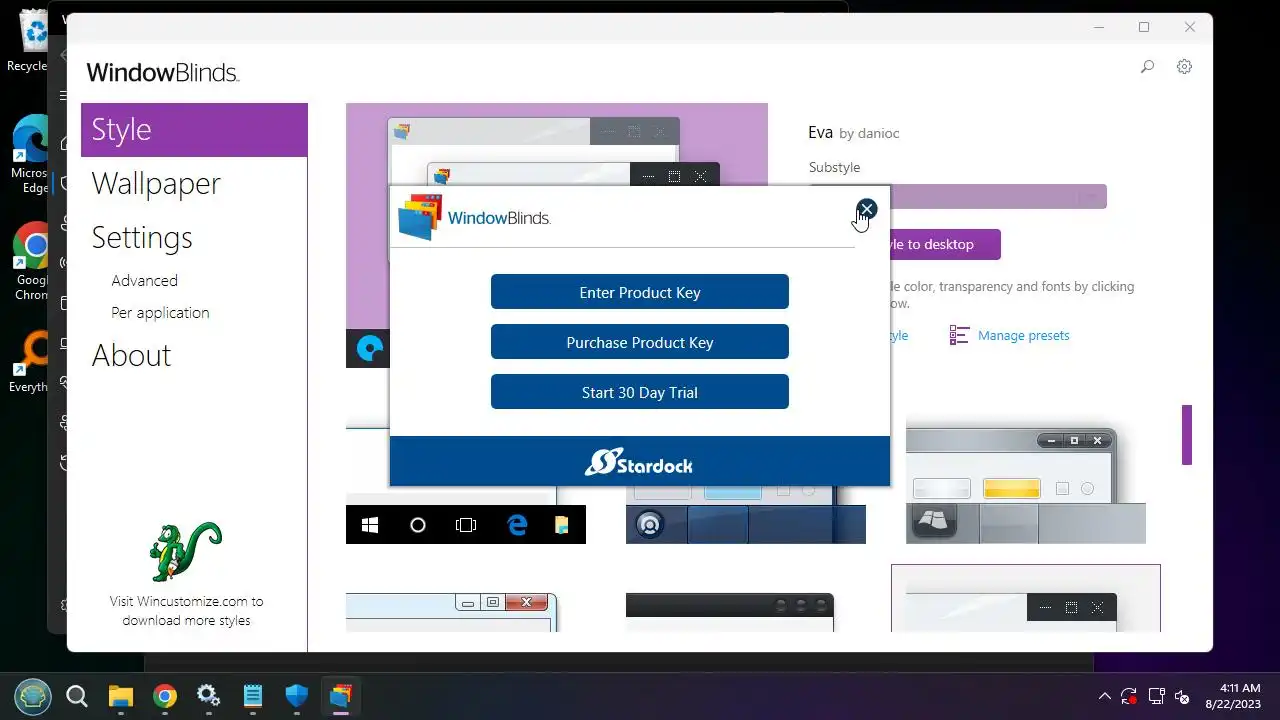Select the Windows 10 dark taskbar style thumbnail
Image resolution: width=1280 pixels, height=720 pixels.
pyautogui.click(x=466, y=515)
